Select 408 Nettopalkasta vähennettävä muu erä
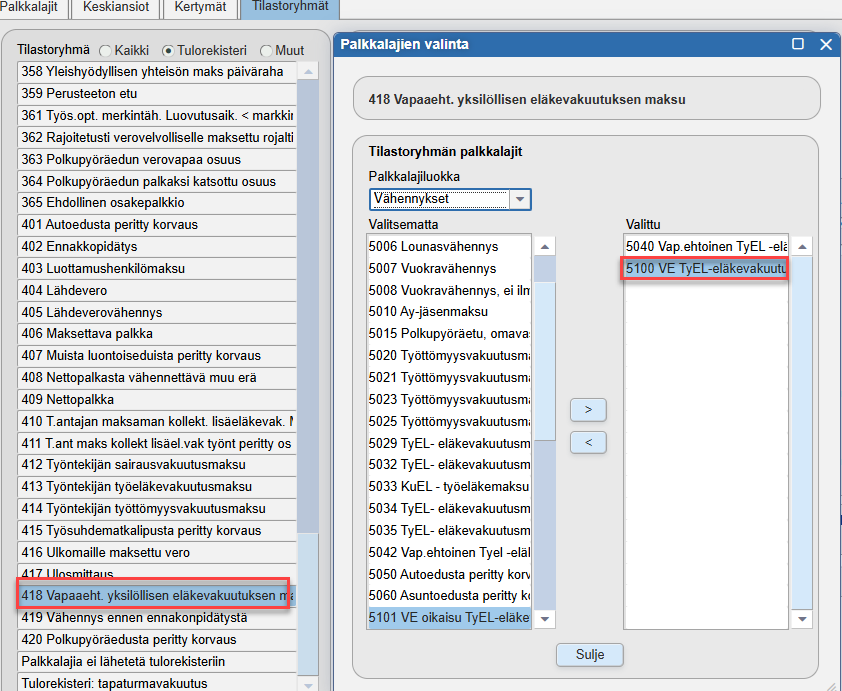The height and width of the screenshot is (691, 842). pyautogui.click(x=157, y=377)
